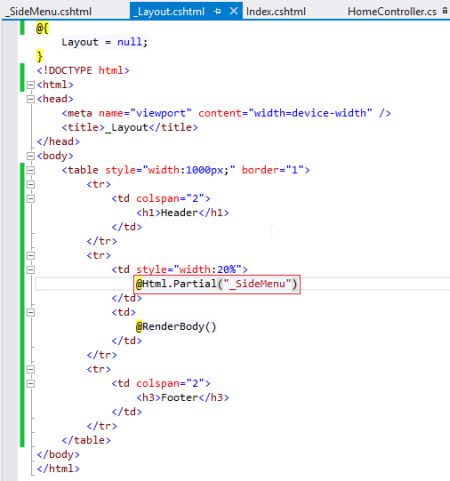
Task: Open the Index.cshtml tab
Action: 276,11
